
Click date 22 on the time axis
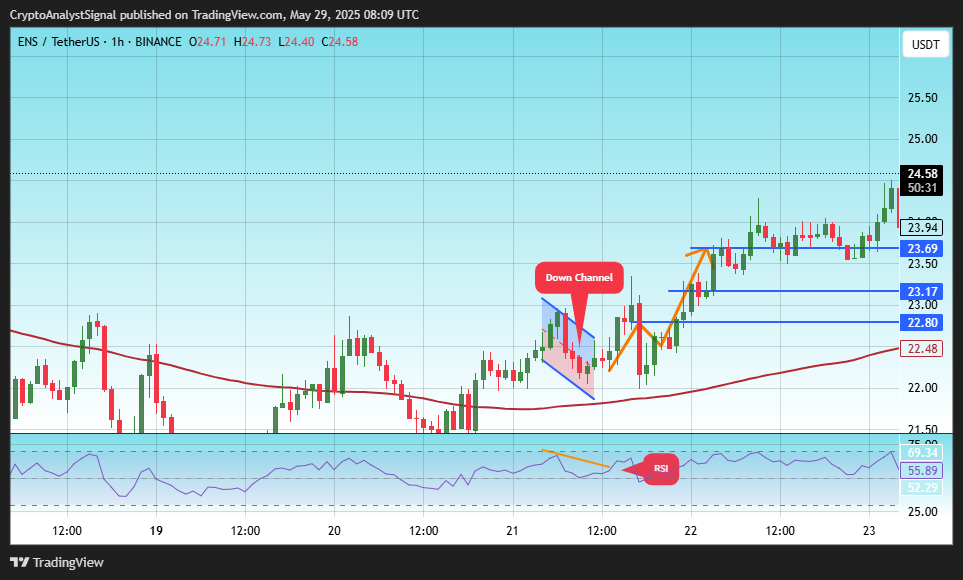690,531
